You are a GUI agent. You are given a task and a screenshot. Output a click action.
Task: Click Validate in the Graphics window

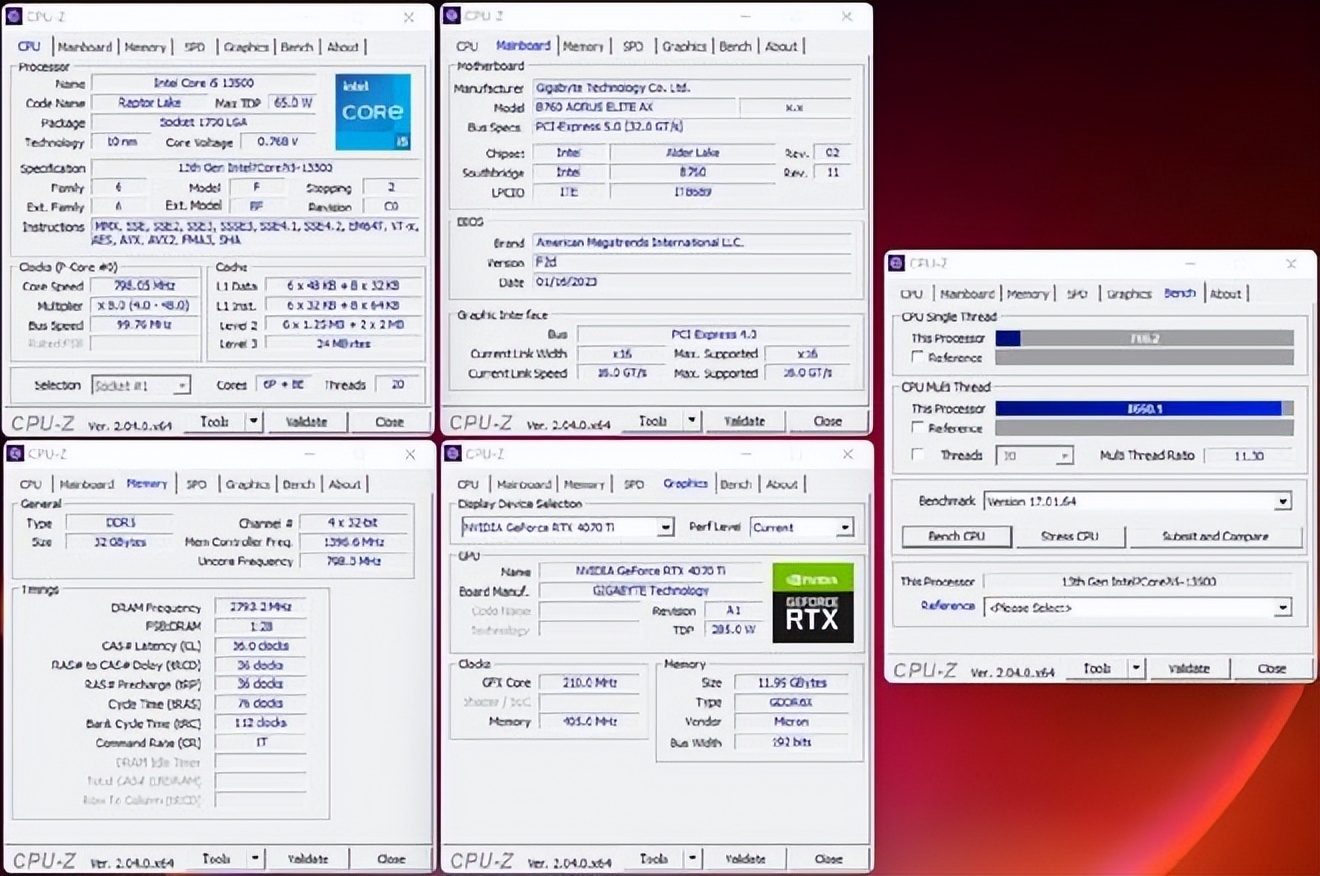pyautogui.click(x=745, y=858)
